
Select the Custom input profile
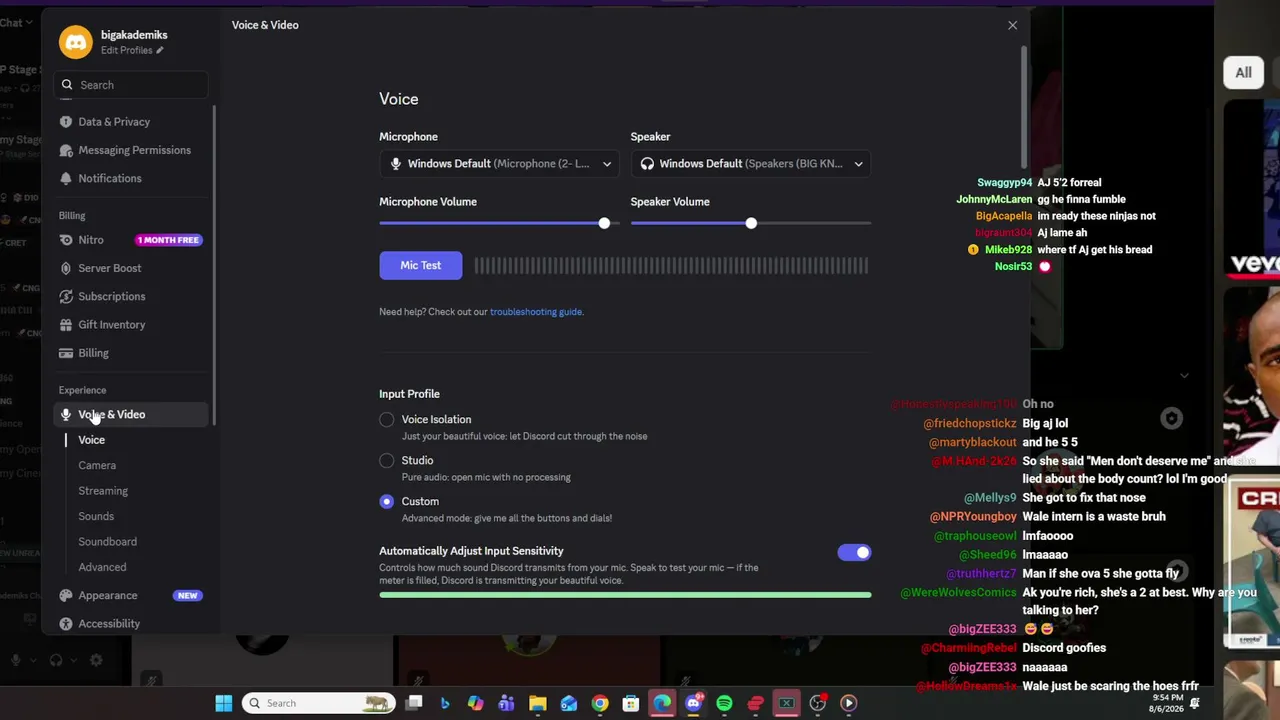pos(387,502)
